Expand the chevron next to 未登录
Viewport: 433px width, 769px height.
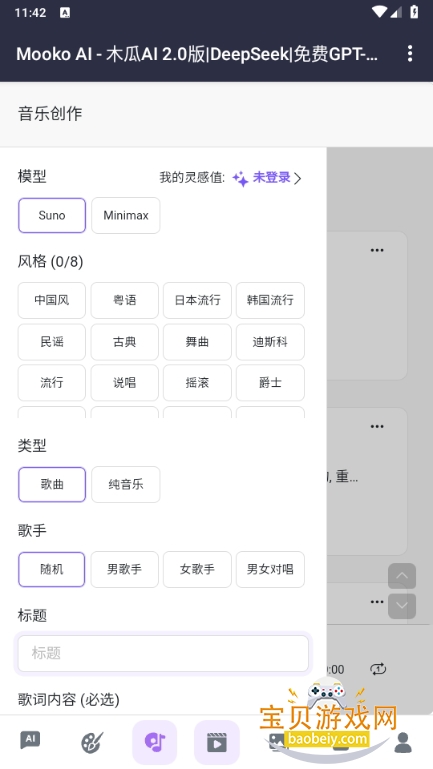[x=298, y=178]
